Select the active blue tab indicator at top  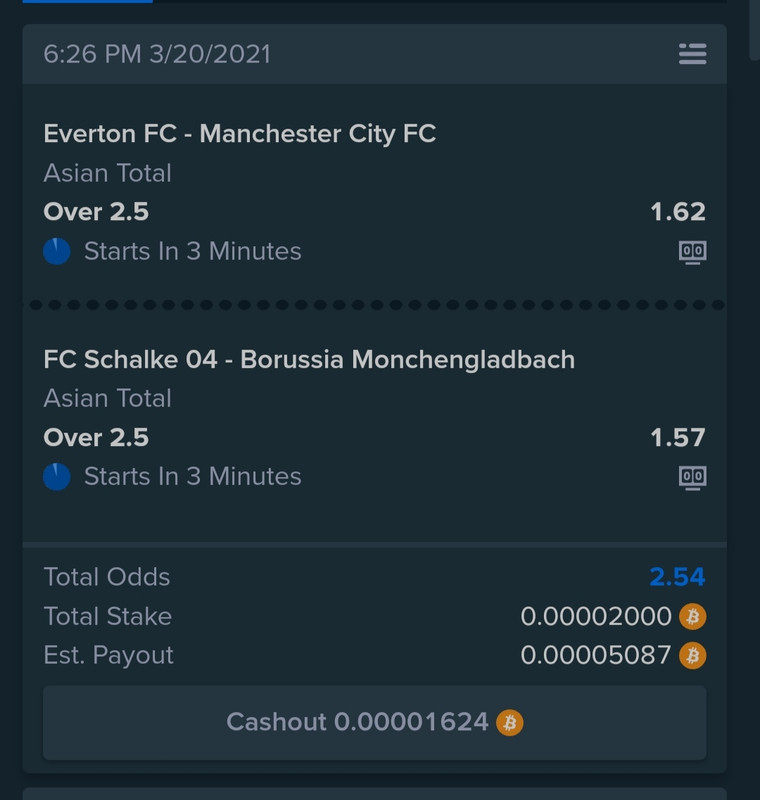tap(87, 2)
